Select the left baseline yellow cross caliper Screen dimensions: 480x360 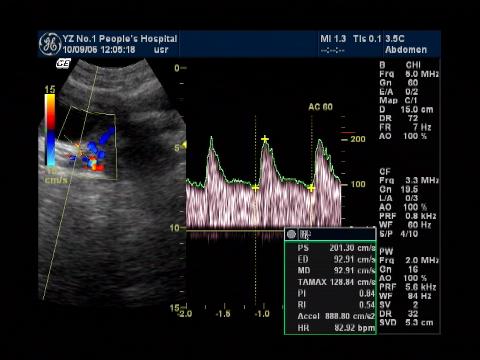pos(255,188)
